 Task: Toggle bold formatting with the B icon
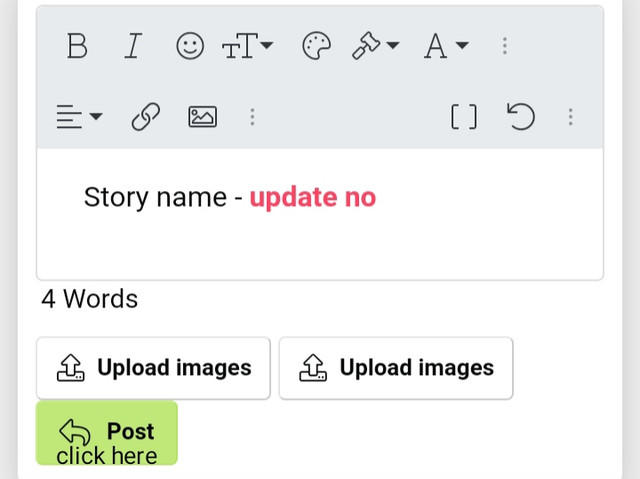[77, 46]
